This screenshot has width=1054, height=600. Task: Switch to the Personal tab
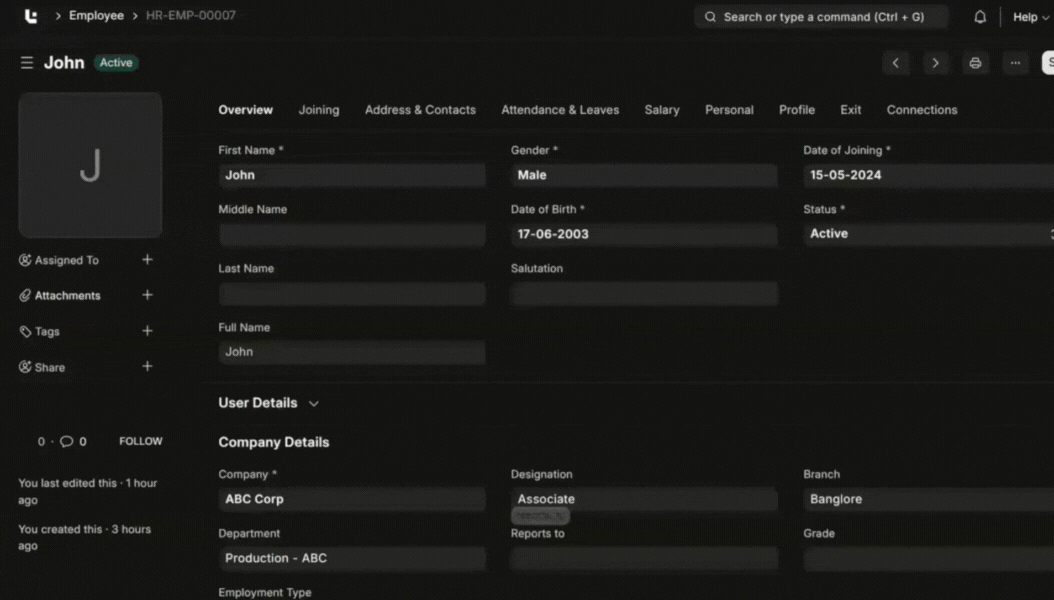729,110
